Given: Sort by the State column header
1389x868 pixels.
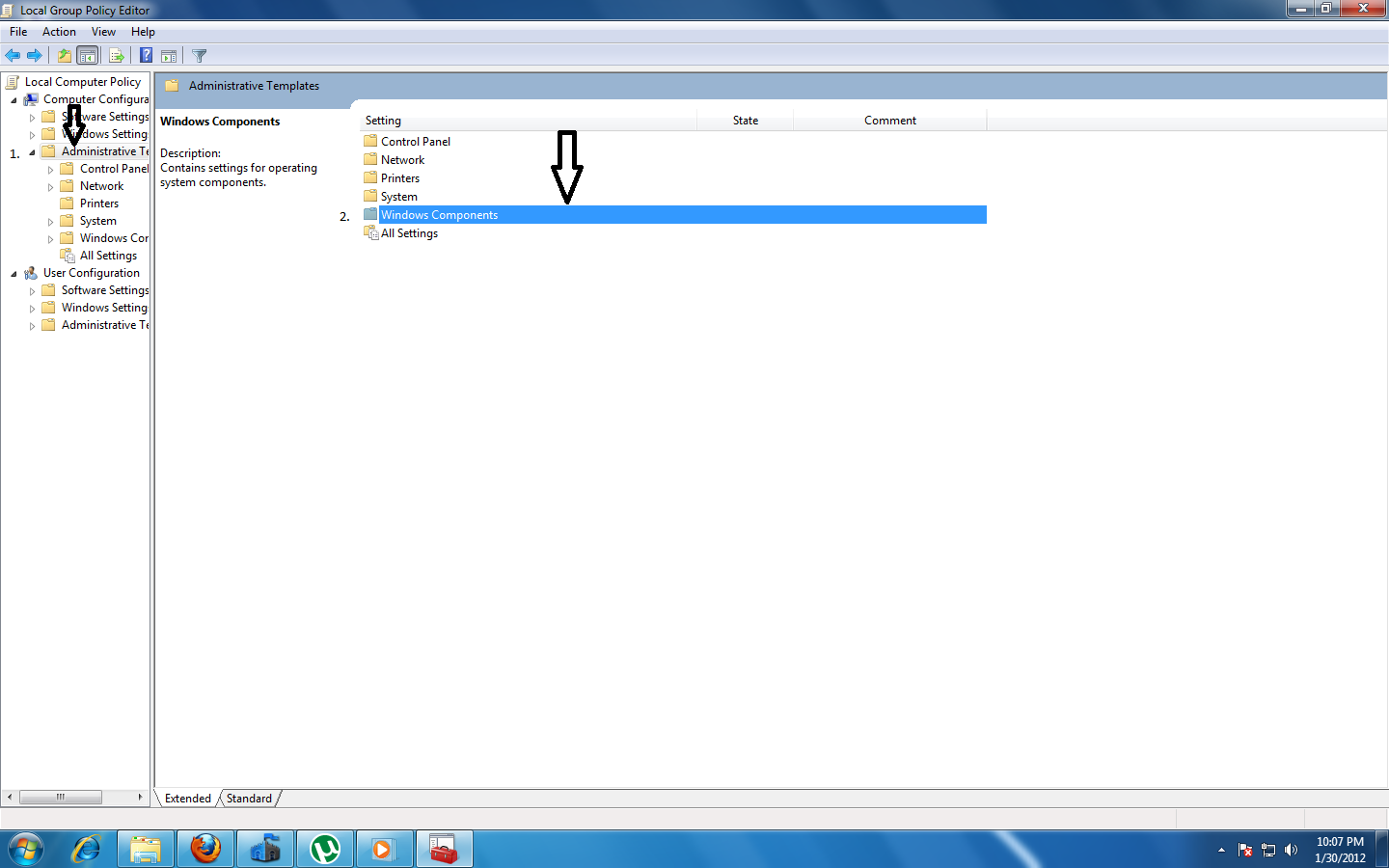Looking at the screenshot, I should 746,121.
